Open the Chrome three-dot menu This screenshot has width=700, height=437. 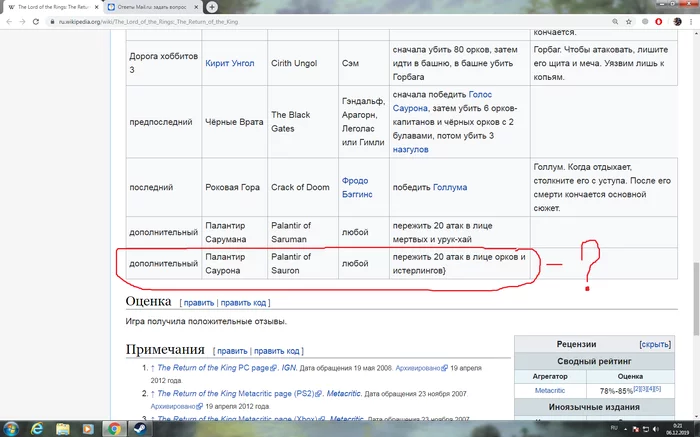[x=691, y=21]
